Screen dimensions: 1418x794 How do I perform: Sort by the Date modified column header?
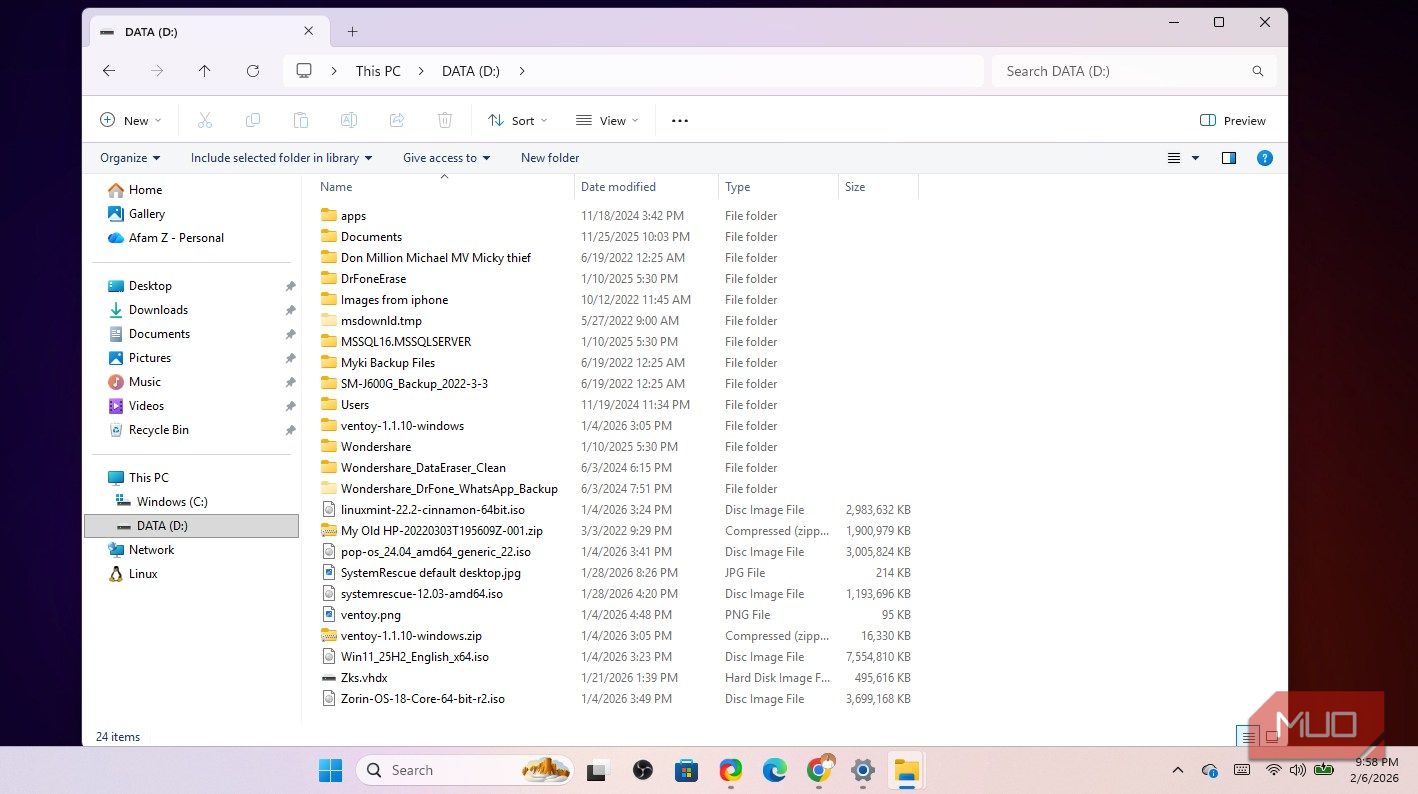point(647,187)
